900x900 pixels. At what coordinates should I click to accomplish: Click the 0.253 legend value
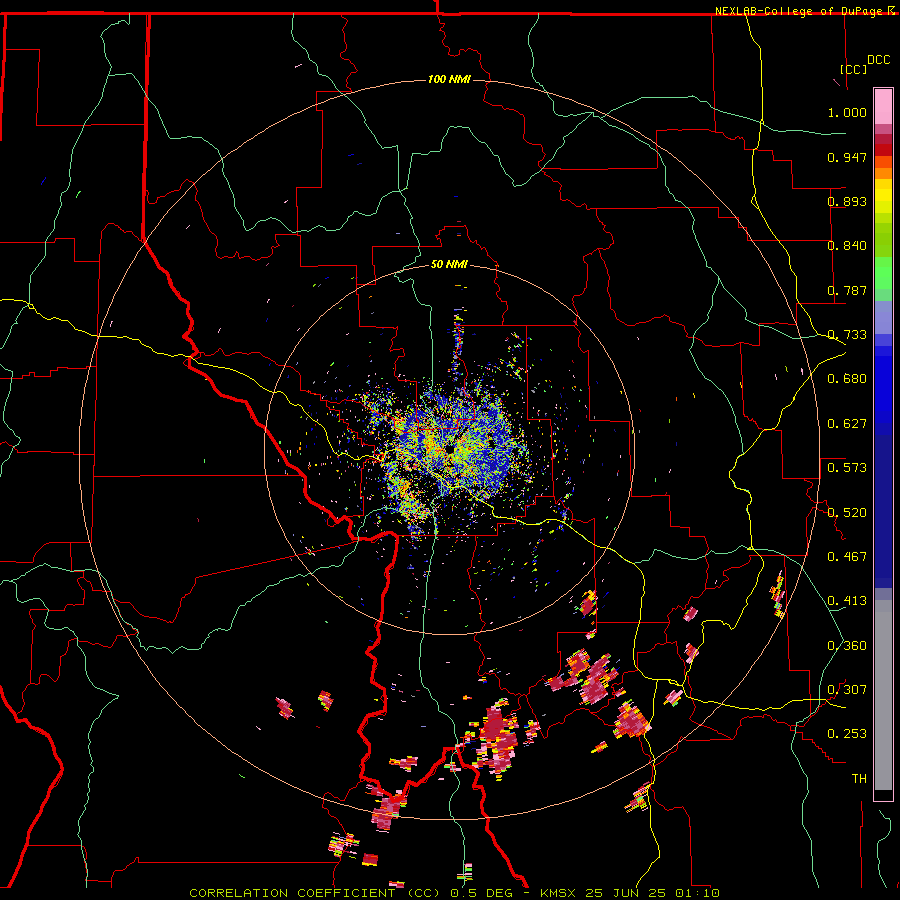[x=847, y=734]
